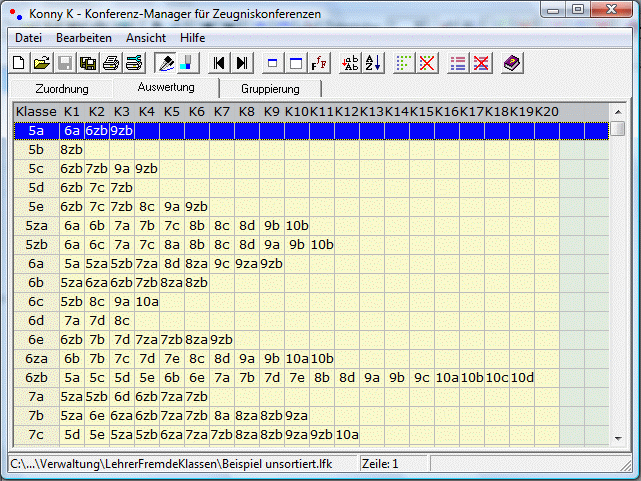Jump to last record arrow icon

coord(242,63)
